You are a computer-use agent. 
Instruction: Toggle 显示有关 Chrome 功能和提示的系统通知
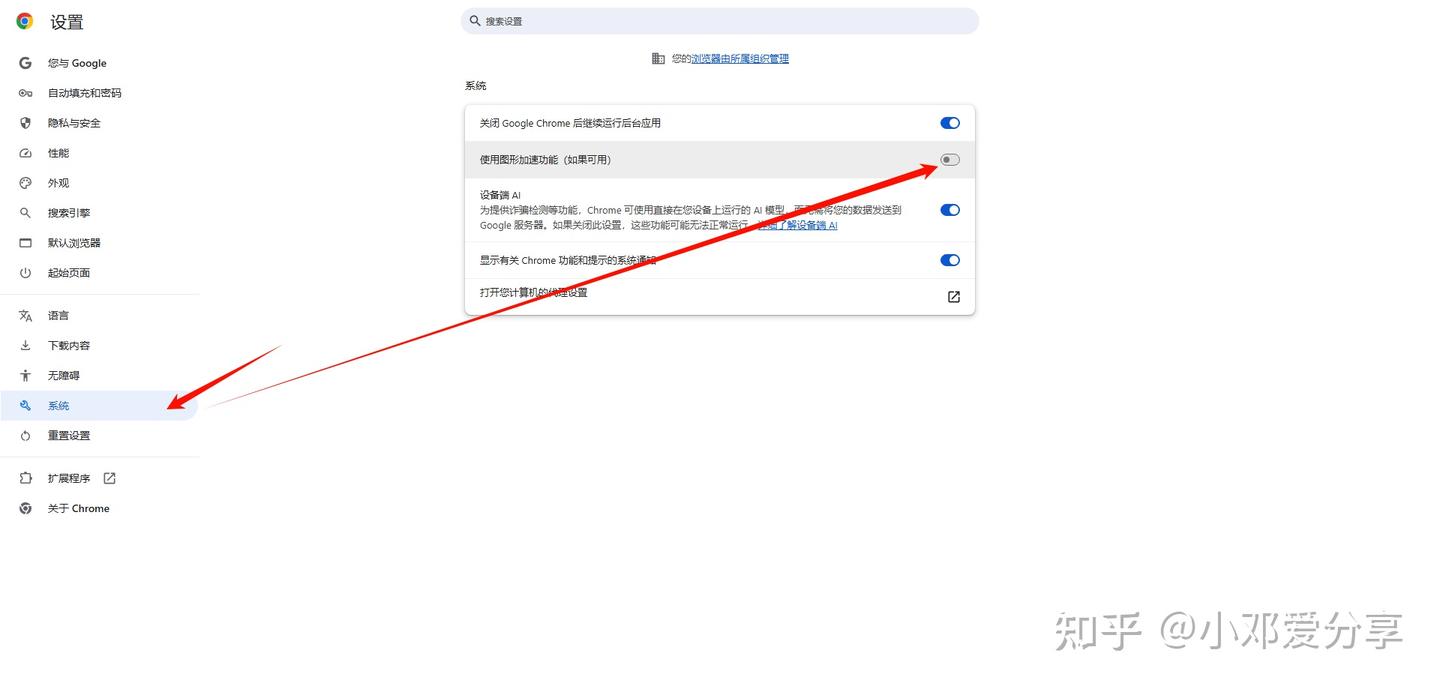pyautogui.click(x=950, y=260)
